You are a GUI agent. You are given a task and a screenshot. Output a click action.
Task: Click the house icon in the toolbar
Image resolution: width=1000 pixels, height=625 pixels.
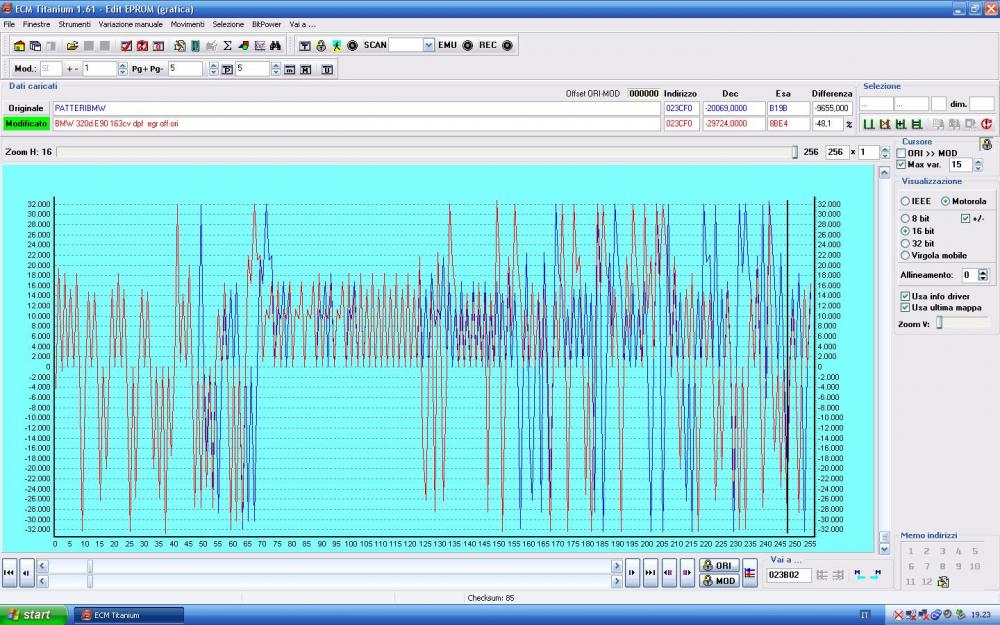coord(20,46)
